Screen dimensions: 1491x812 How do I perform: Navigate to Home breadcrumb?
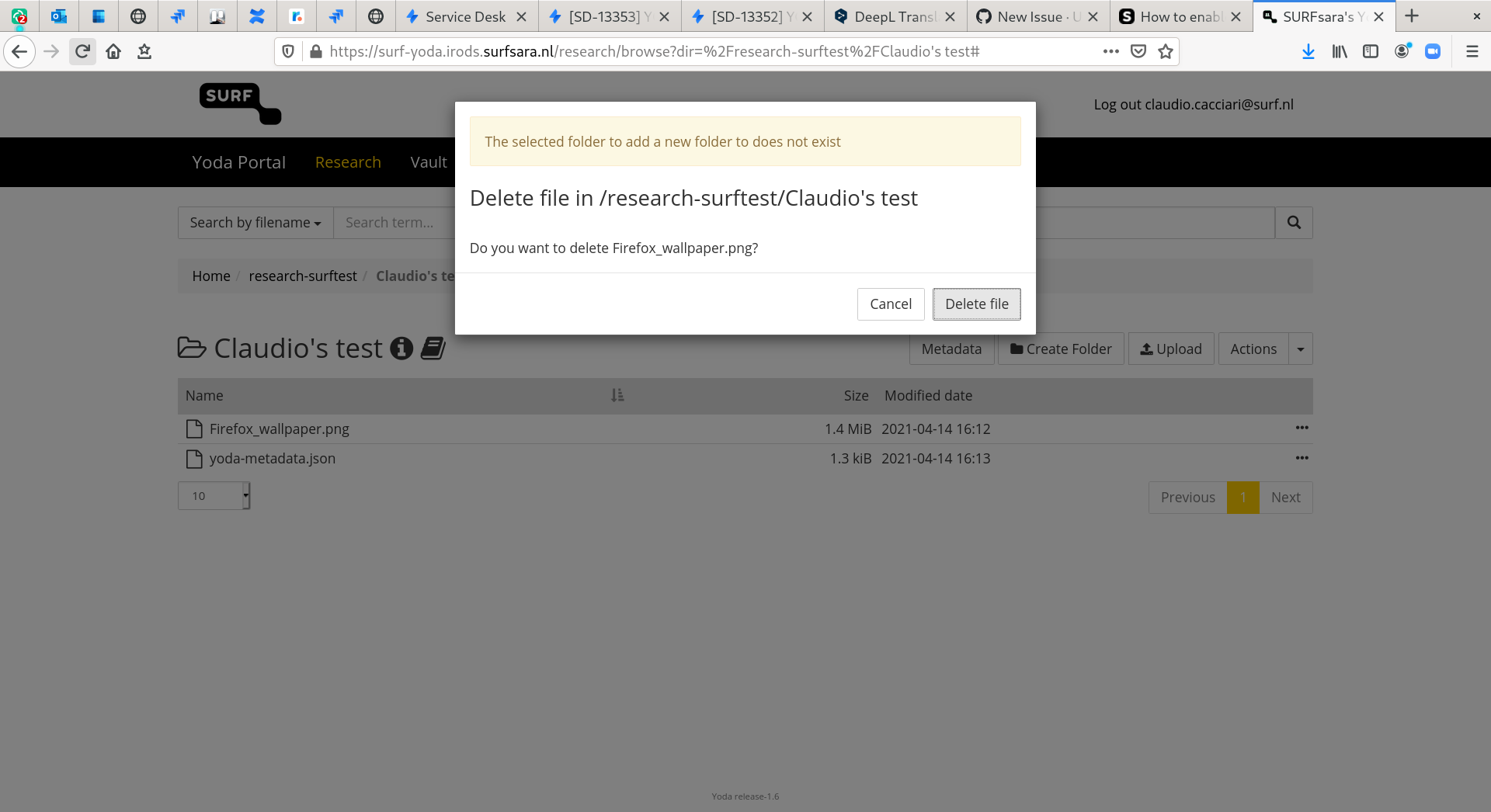click(211, 276)
